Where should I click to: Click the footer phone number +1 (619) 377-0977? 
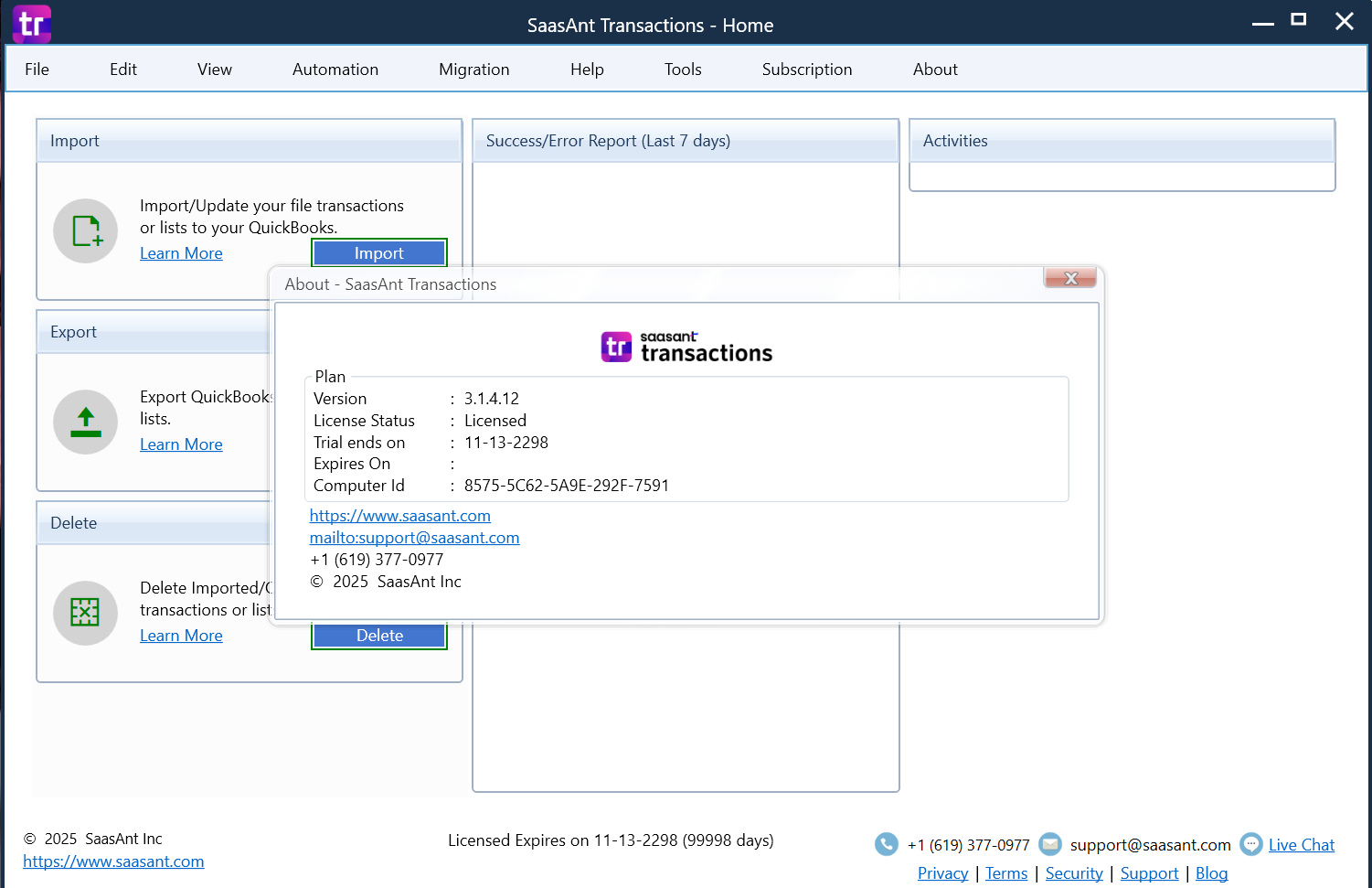click(969, 845)
